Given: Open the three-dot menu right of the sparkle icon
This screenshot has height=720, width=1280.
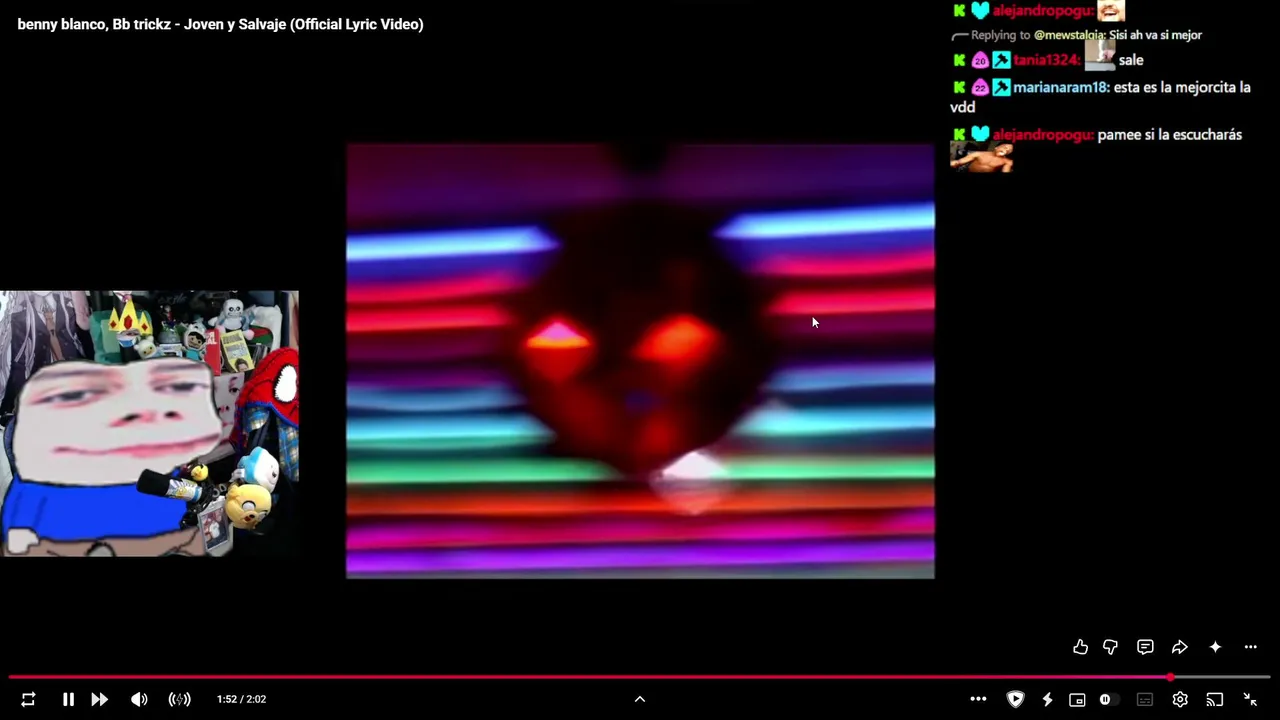Looking at the screenshot, I should pos(1250,647).
